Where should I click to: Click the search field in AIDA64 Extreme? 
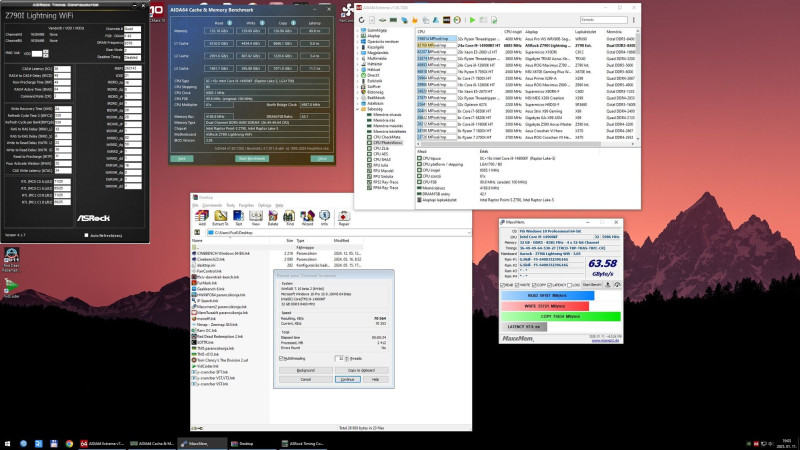[604, 20]
